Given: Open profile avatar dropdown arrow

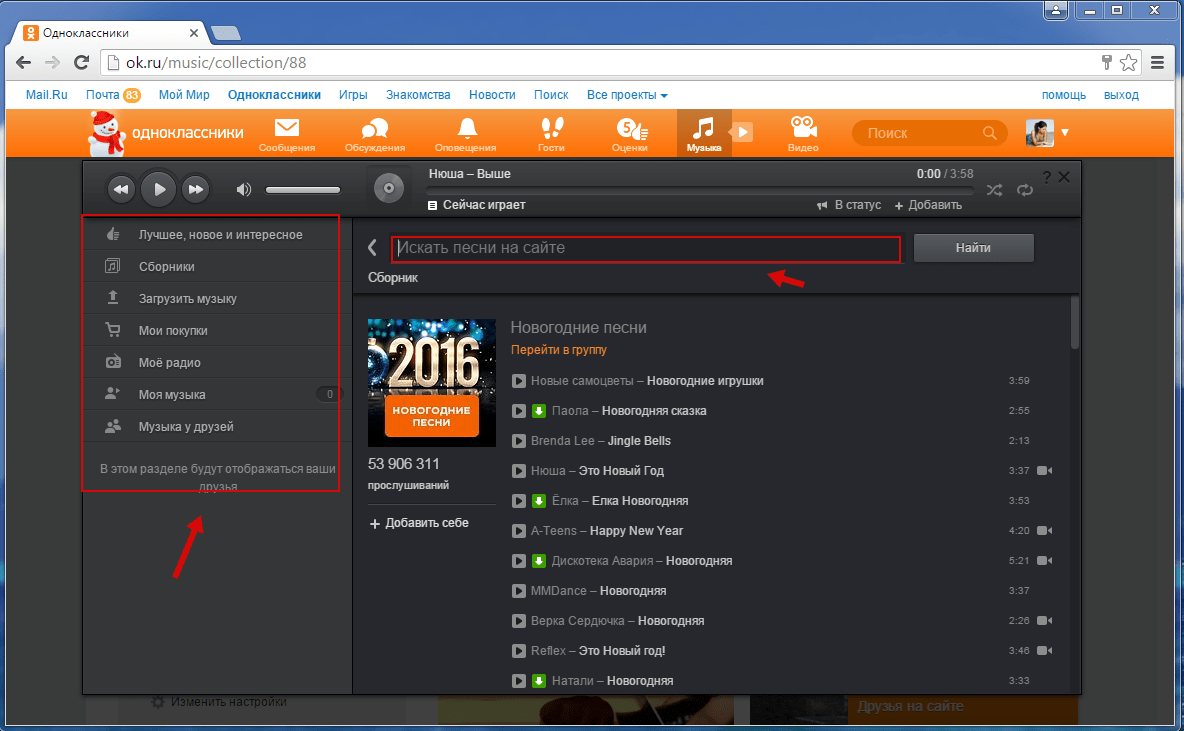Looking at the screenshot, I should pos(1065,132).
